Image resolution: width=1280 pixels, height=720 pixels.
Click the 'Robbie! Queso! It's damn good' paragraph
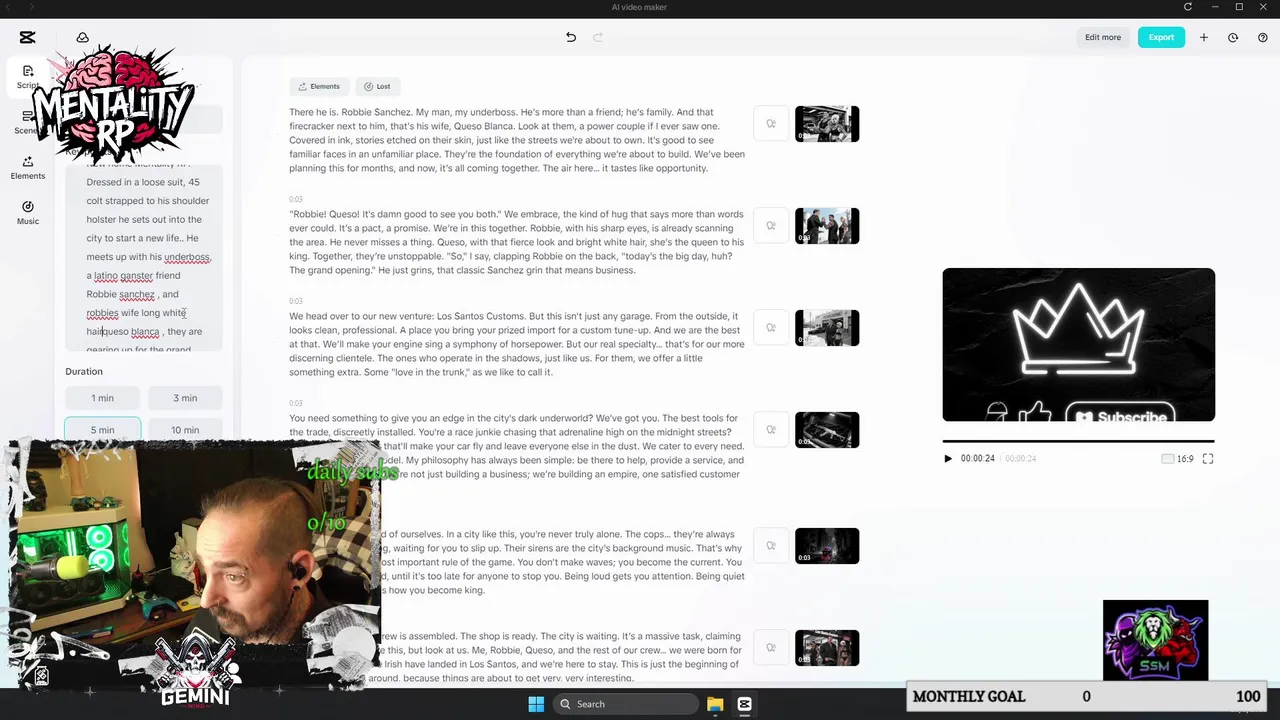517,242
